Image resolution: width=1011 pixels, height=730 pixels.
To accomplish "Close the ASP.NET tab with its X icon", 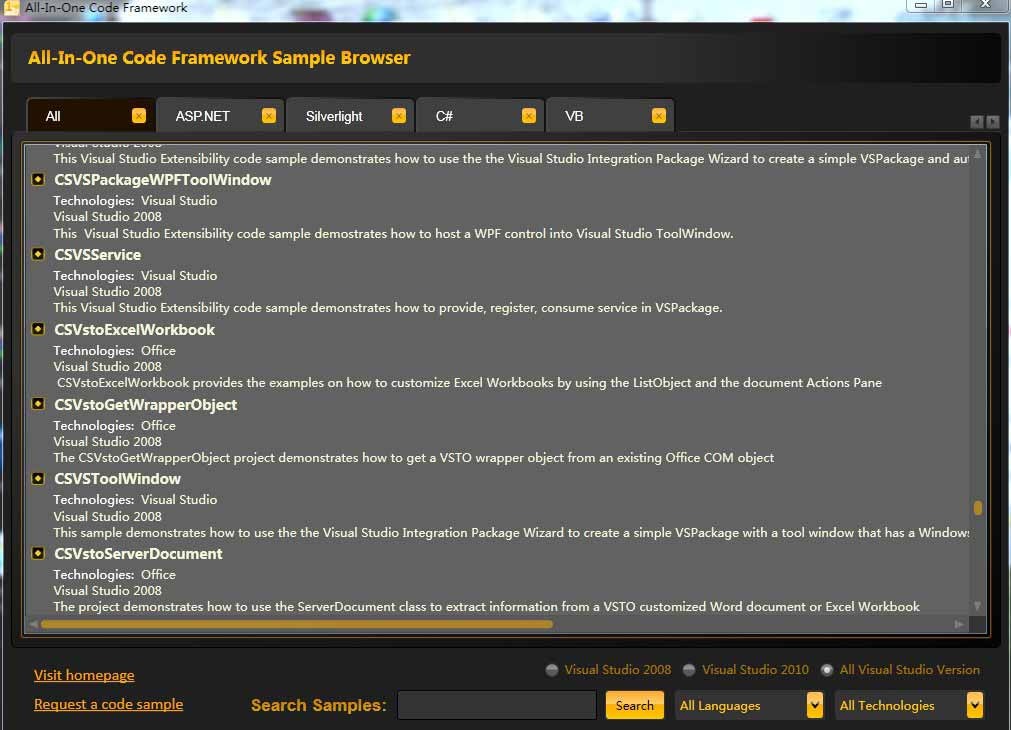I will (268, 116).
